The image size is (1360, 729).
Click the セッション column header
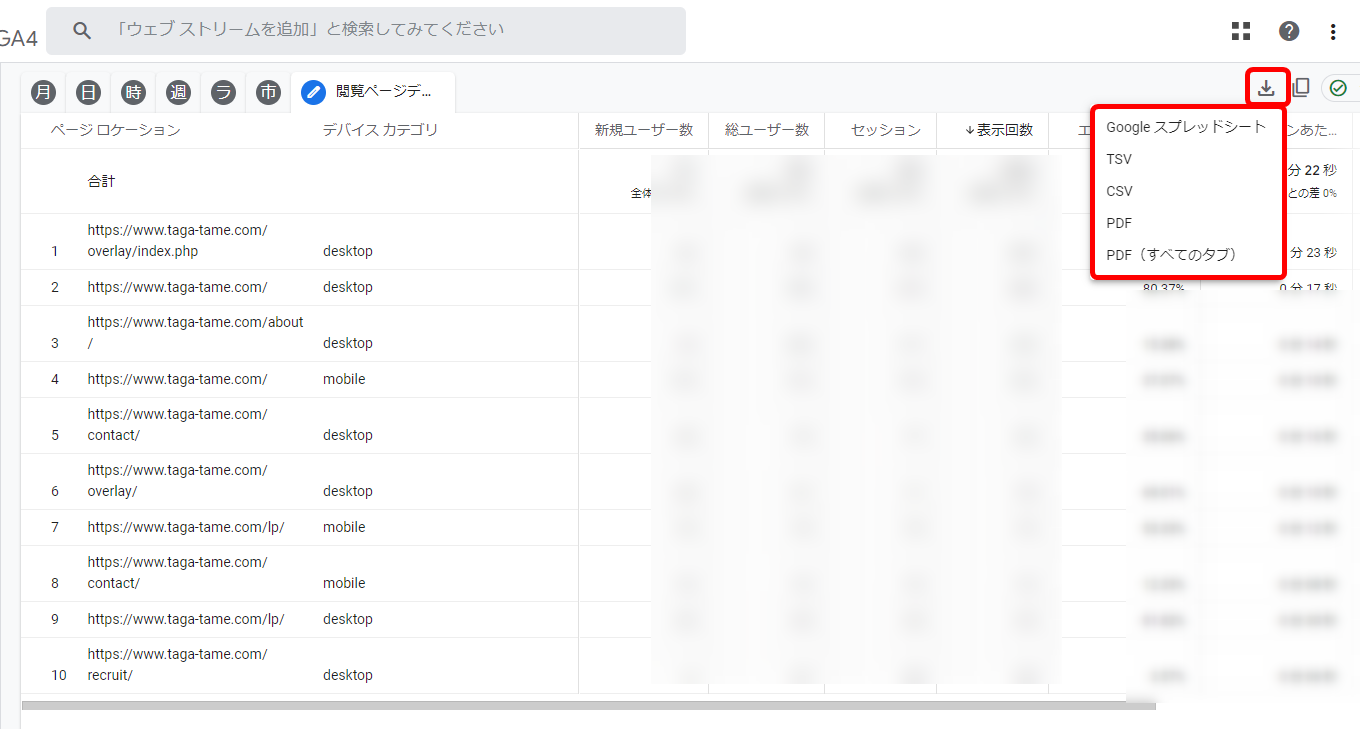tap(886, 130)
